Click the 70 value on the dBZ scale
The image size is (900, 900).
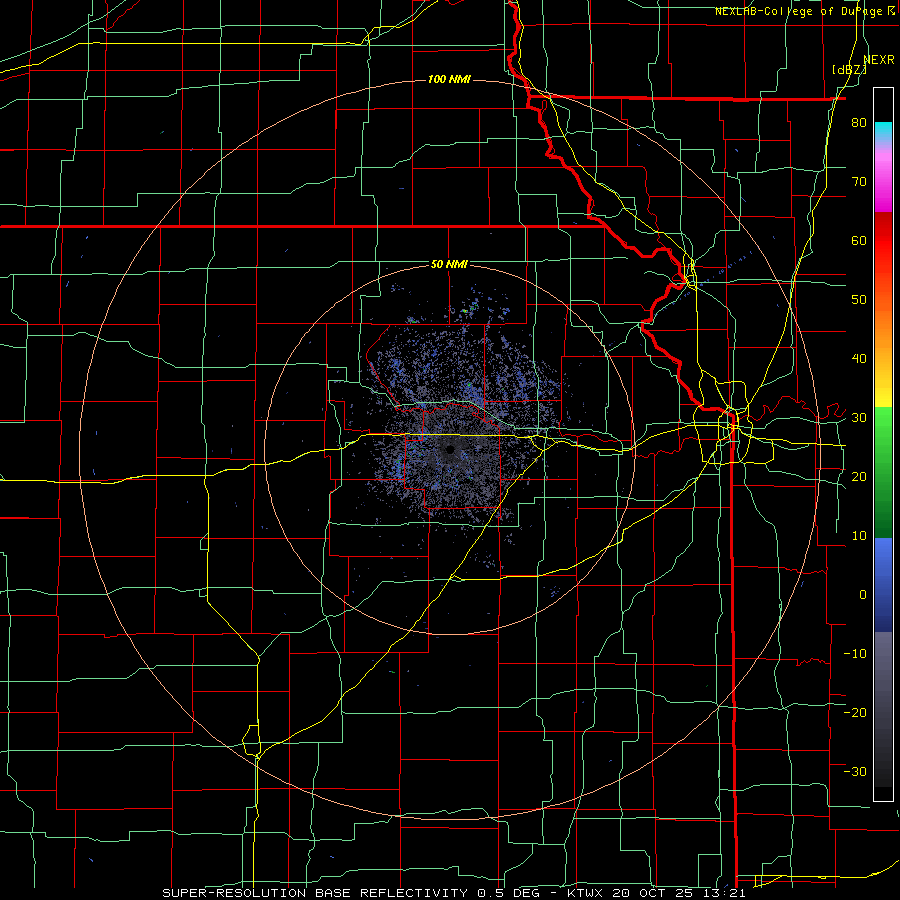pyautogui.click(x=859, y=182)
